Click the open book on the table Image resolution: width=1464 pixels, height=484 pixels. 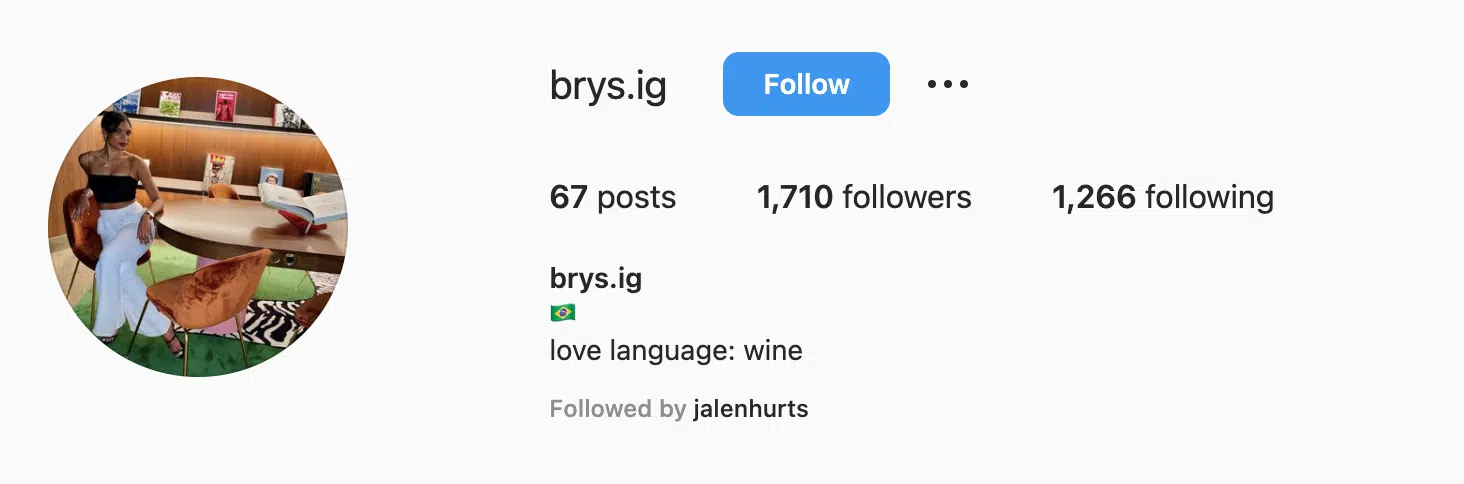pos(304,204)
